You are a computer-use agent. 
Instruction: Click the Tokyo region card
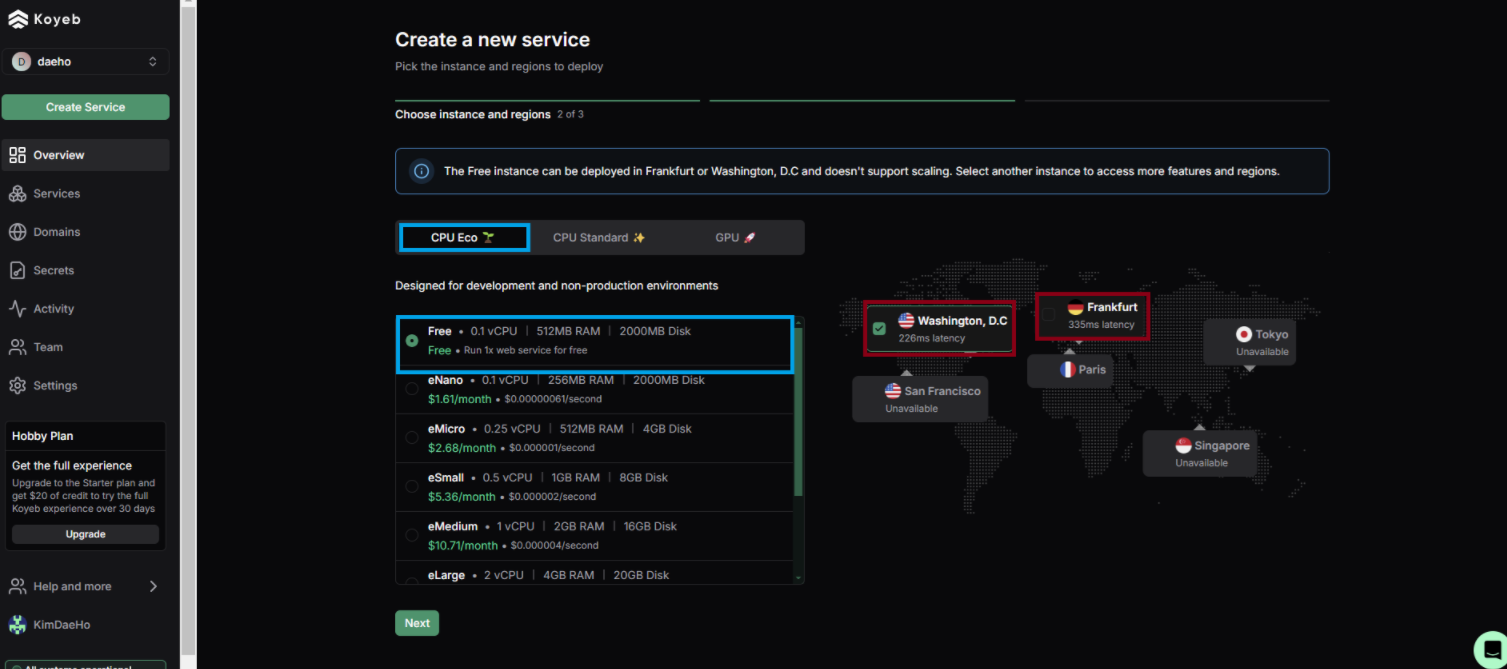pos(1249,342)
